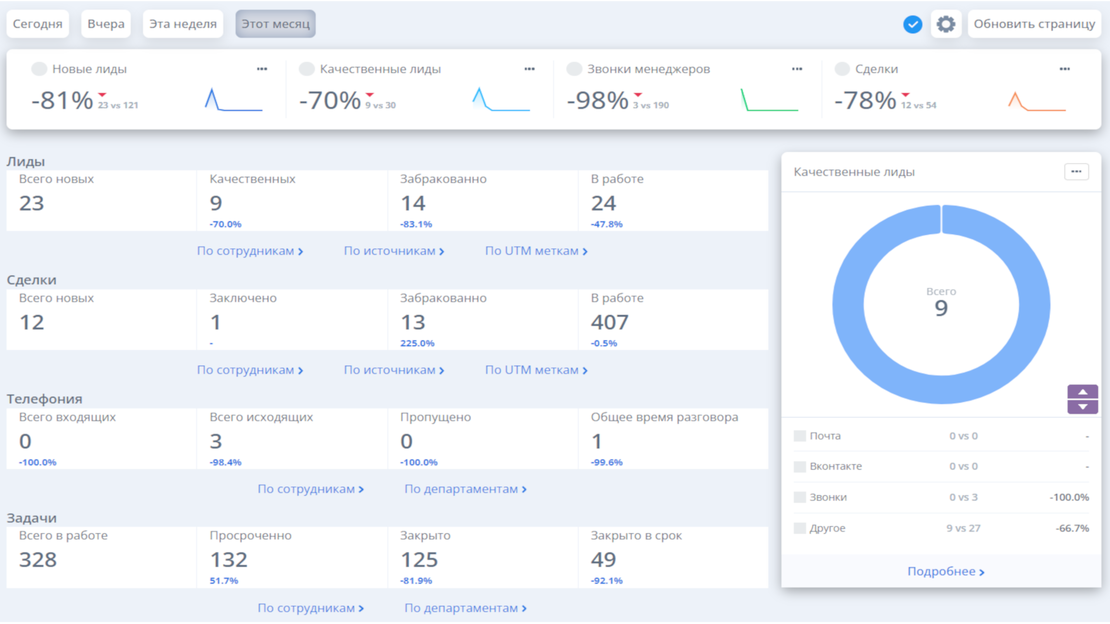
Task: Open options menu of Качественные лиды donut panel
Action: (x=1076, y=172)
